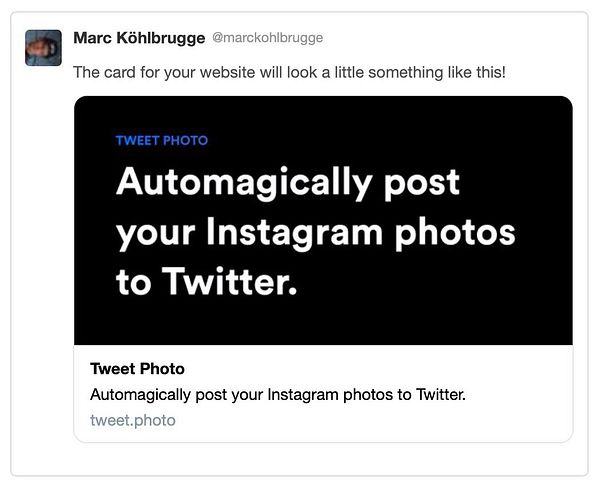Click the word "your" in the large headline
600x489 pixels.
(155, 233)
